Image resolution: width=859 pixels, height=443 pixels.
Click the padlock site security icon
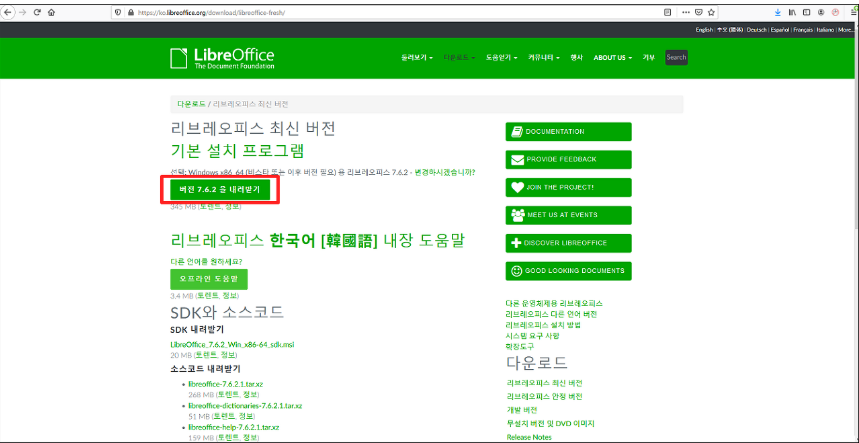(x=130, y=13)
